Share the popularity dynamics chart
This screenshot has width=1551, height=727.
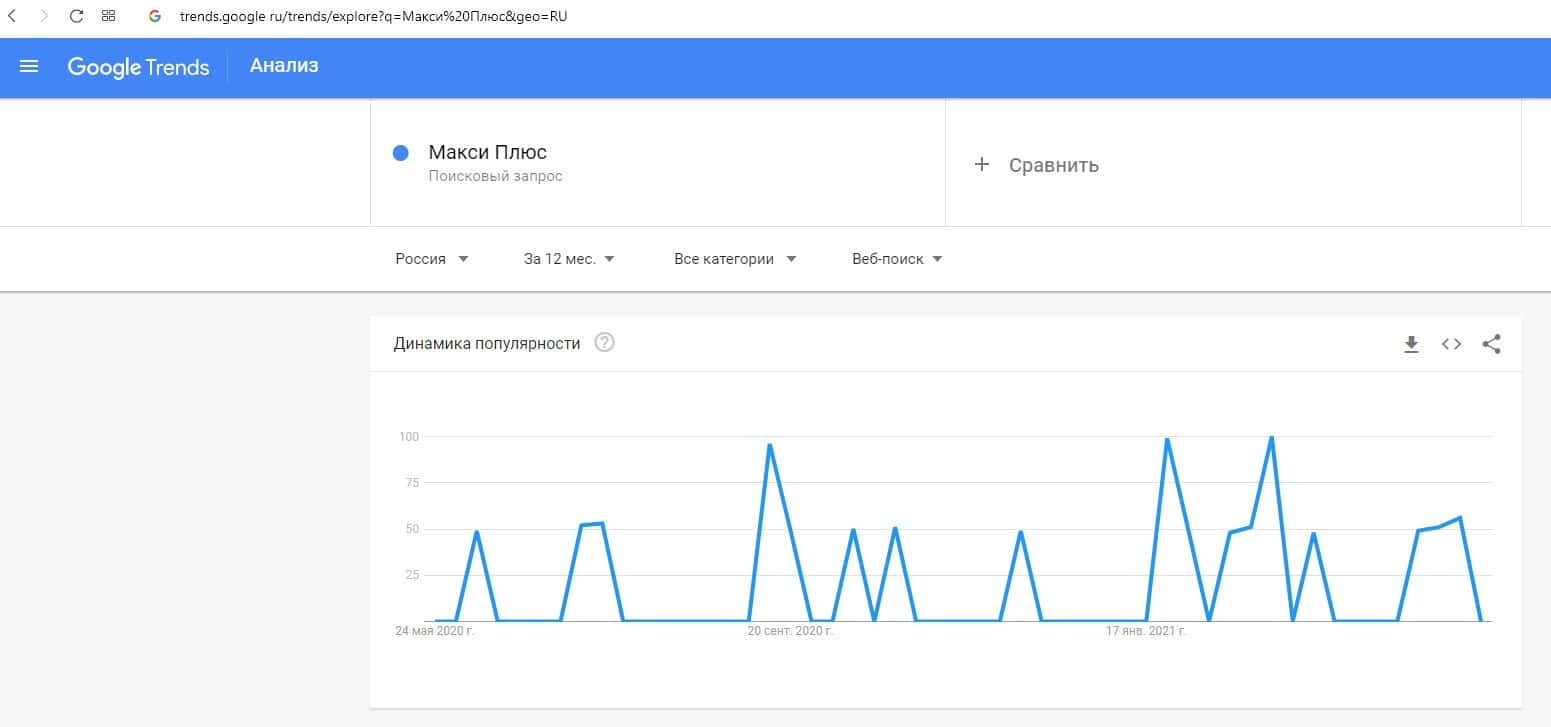[x=1491, y=344]
